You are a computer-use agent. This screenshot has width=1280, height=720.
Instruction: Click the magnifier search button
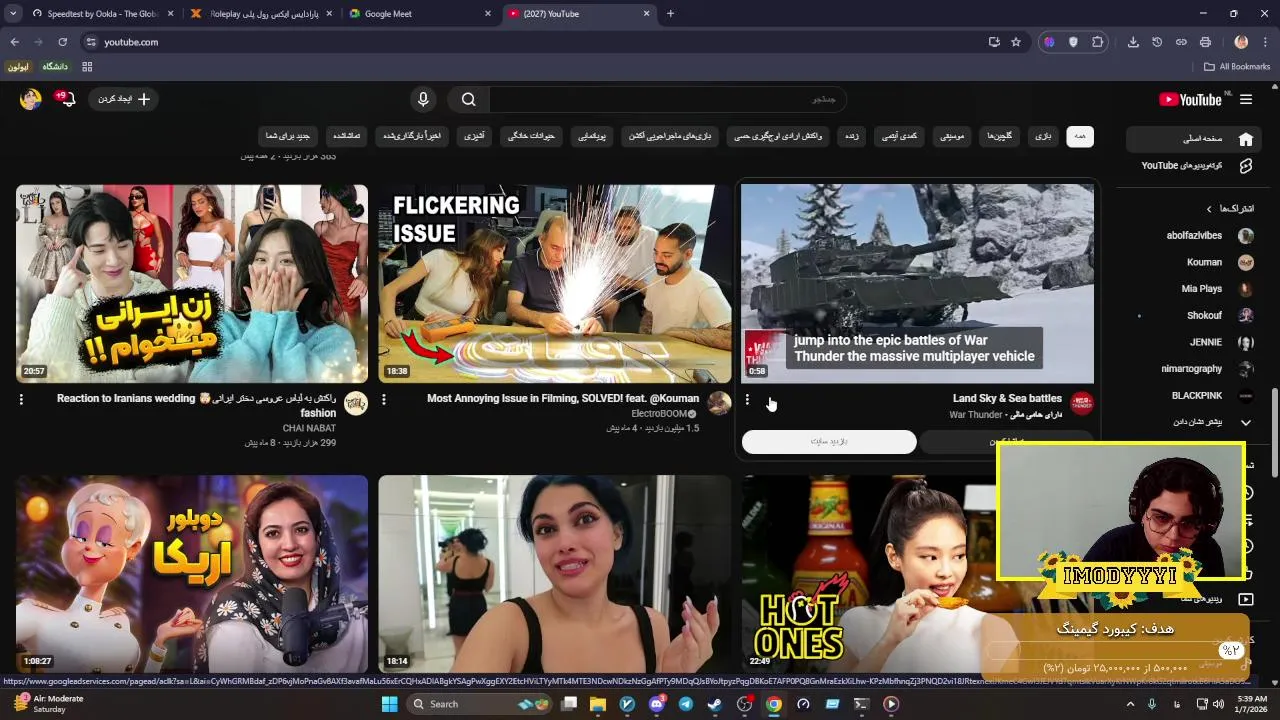tap(468, 99)
